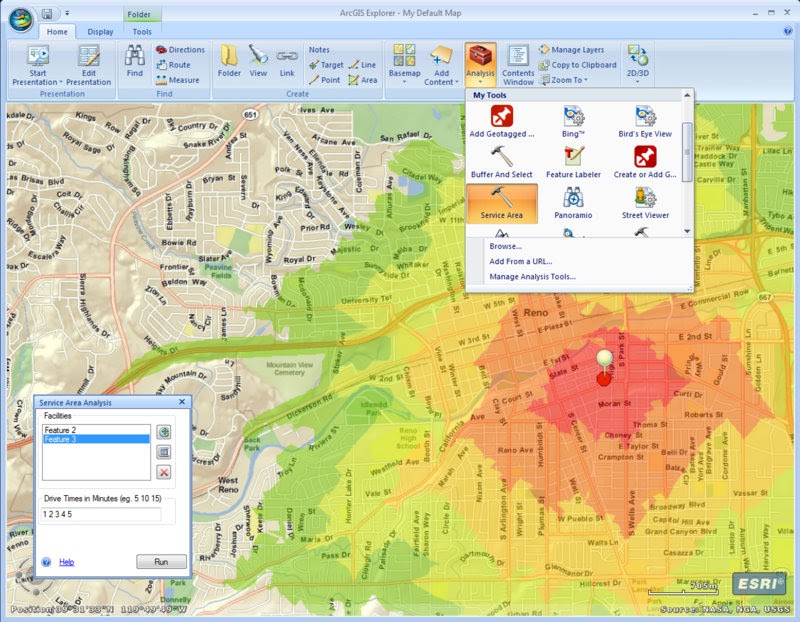
Task: Click the Help icon in Service Area dialog
Action: [46, 562]
